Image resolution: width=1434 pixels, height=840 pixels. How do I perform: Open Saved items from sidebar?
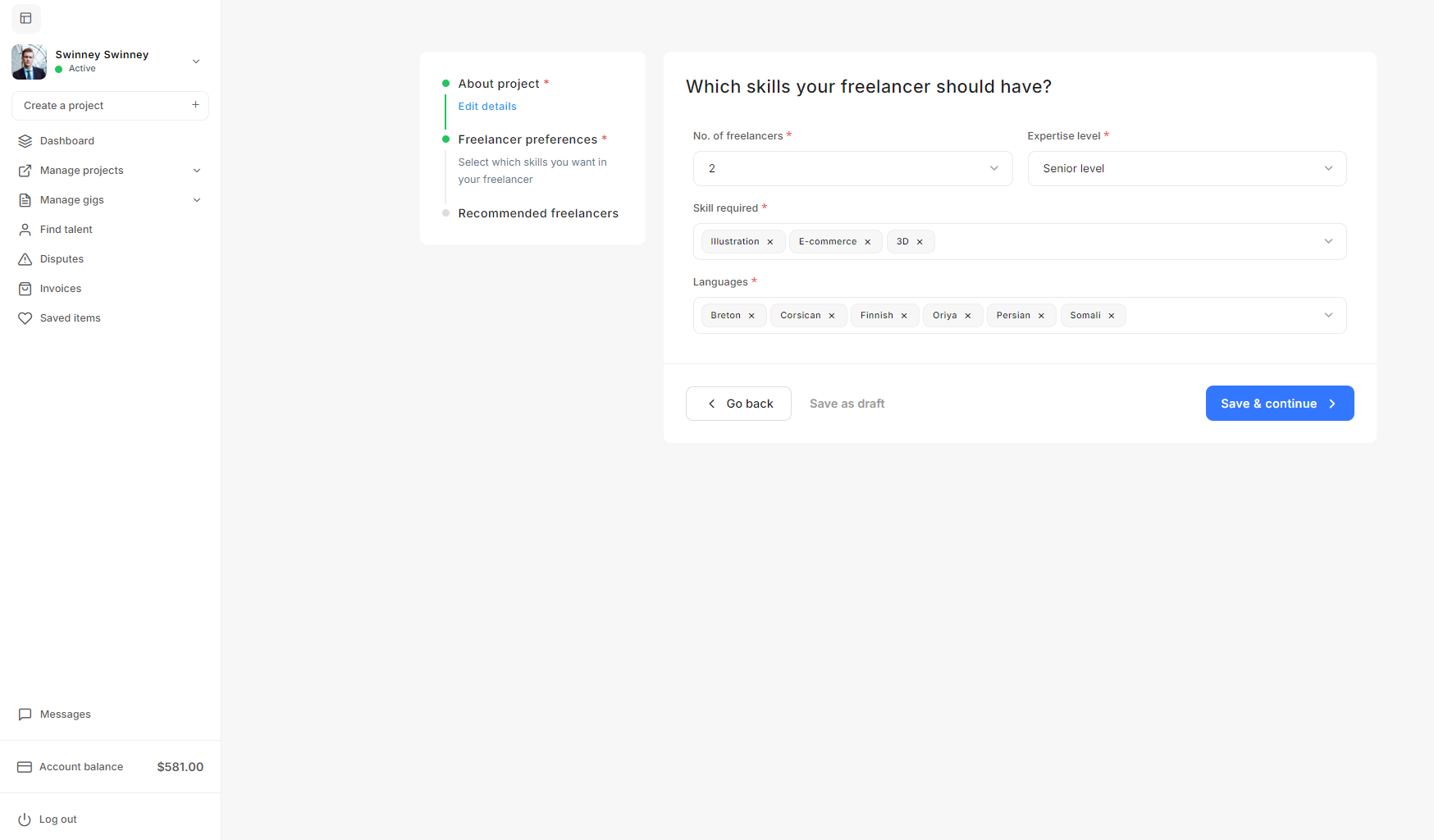[70, 318]
